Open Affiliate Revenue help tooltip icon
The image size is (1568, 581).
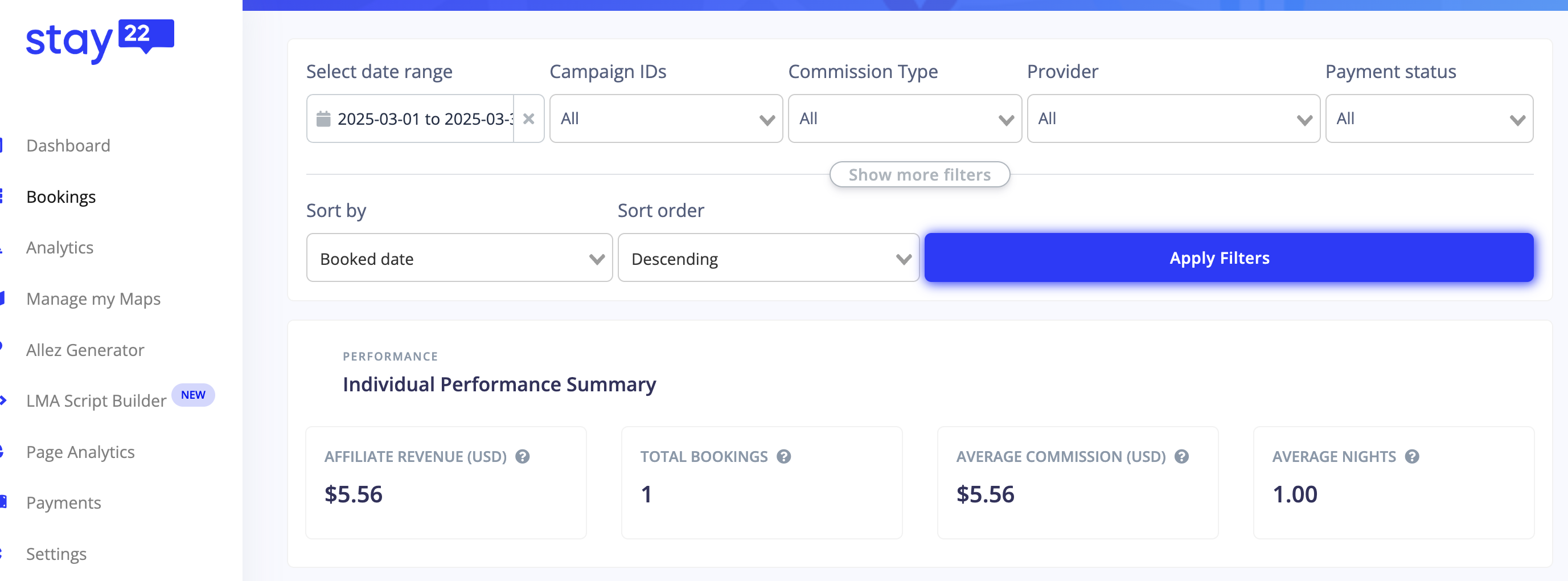coord(522,456)
